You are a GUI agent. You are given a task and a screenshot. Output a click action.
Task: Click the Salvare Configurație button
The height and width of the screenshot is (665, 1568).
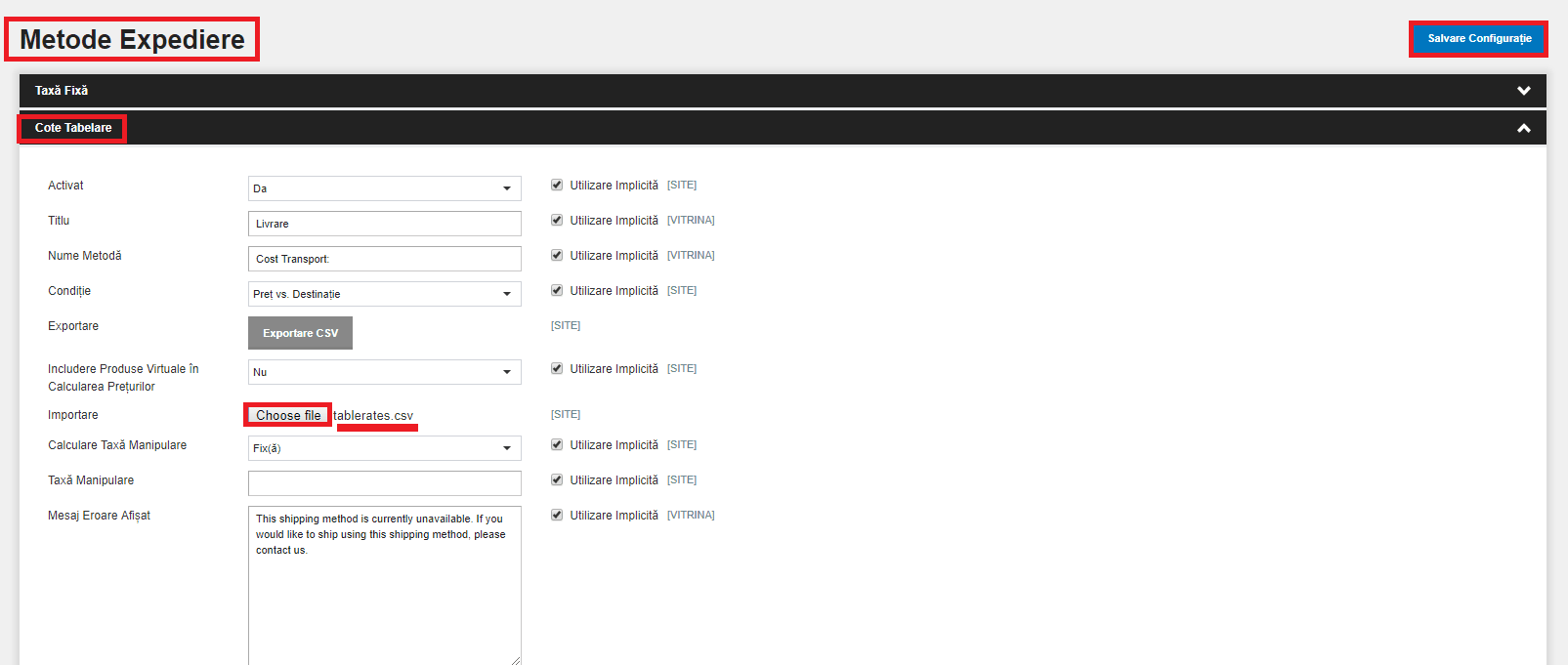(1479, 38)
